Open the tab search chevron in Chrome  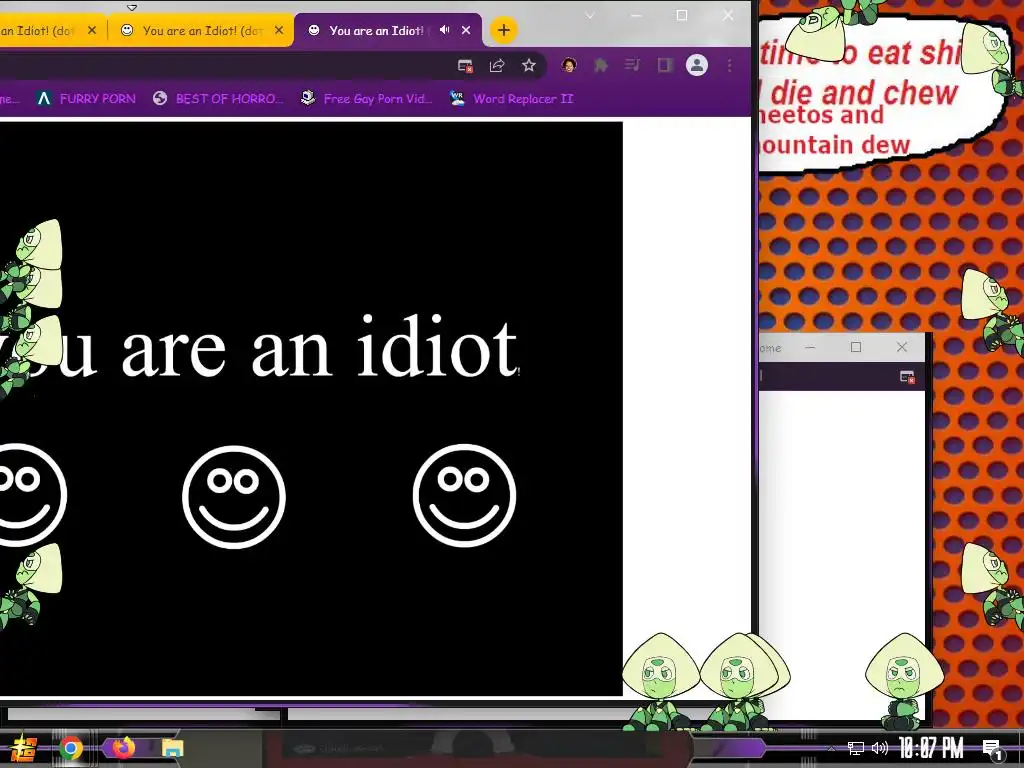tap(590, 16)
